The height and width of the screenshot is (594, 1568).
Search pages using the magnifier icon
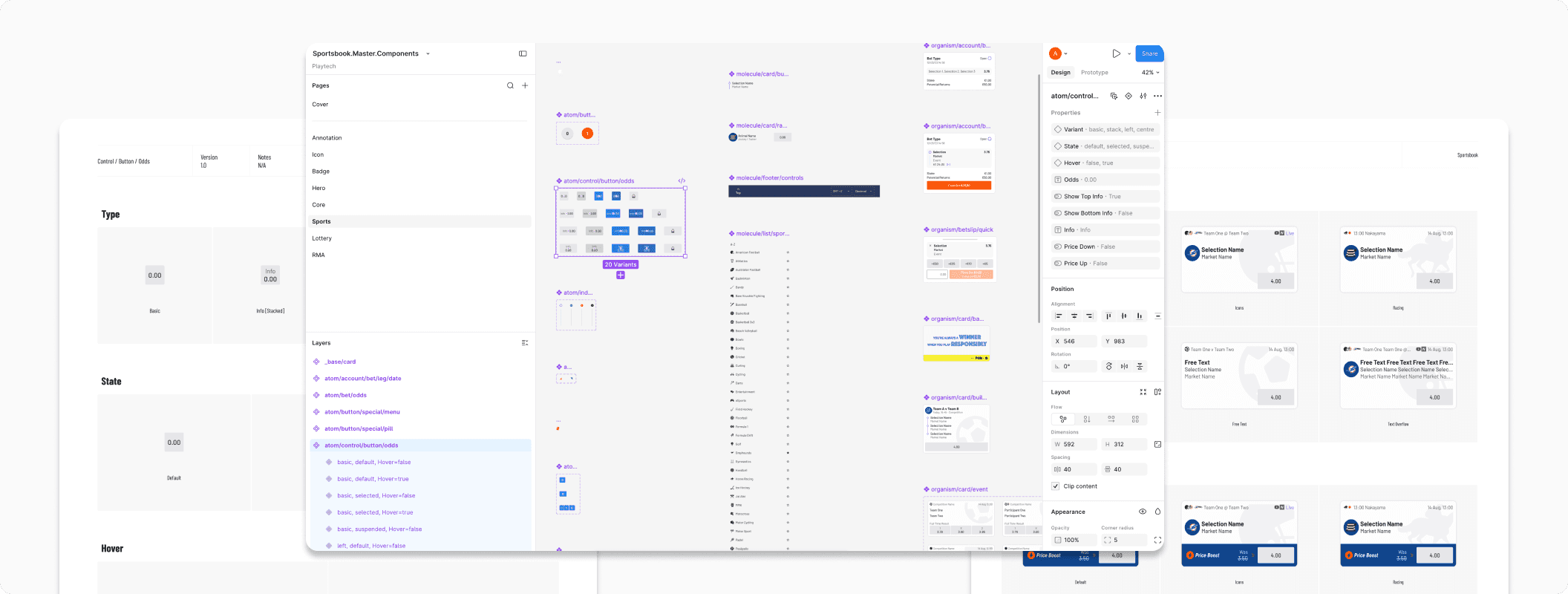(x=510, y=85)
